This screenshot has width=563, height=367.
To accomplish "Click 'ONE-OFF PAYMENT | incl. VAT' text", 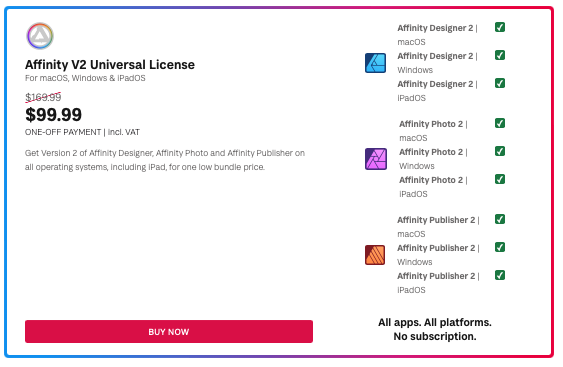I will pyautogui.click(x=82, y=132).
